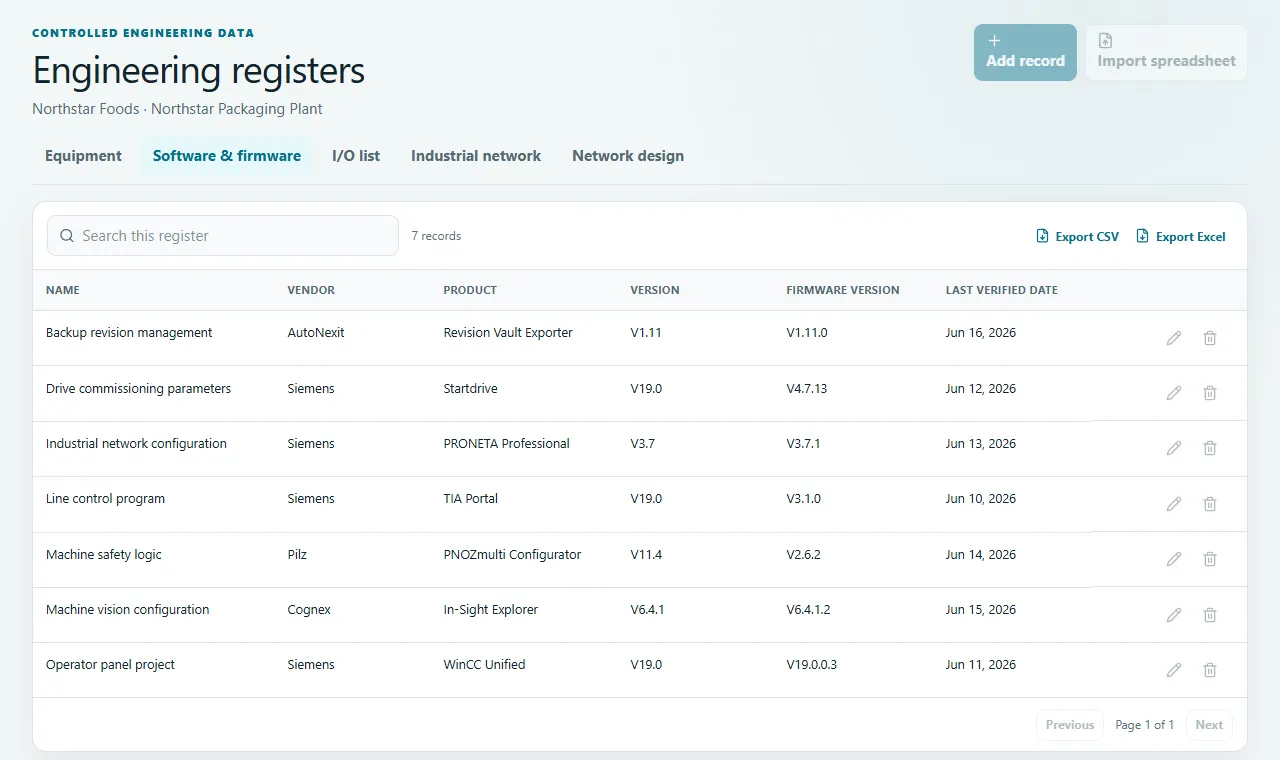This screenshot has height=760, width=1280.
Task: Open the Equipment tab
Action: tap(83, 156)
